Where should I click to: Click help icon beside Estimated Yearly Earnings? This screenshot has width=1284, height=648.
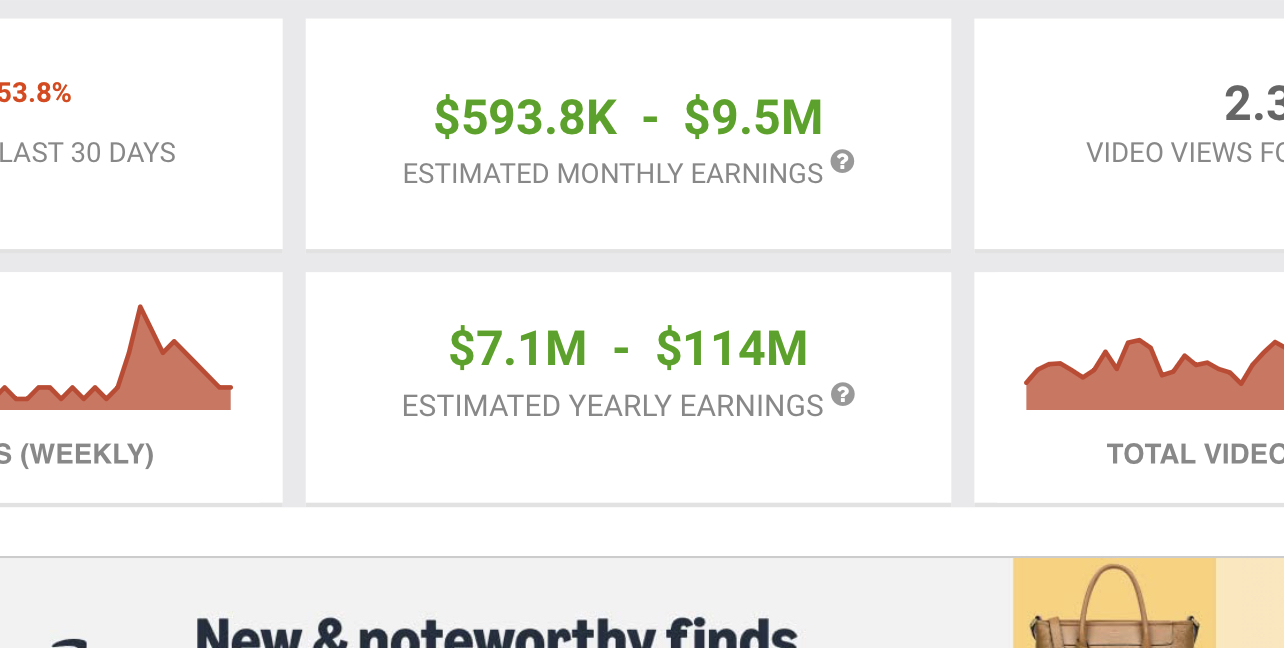pos(843,394)
